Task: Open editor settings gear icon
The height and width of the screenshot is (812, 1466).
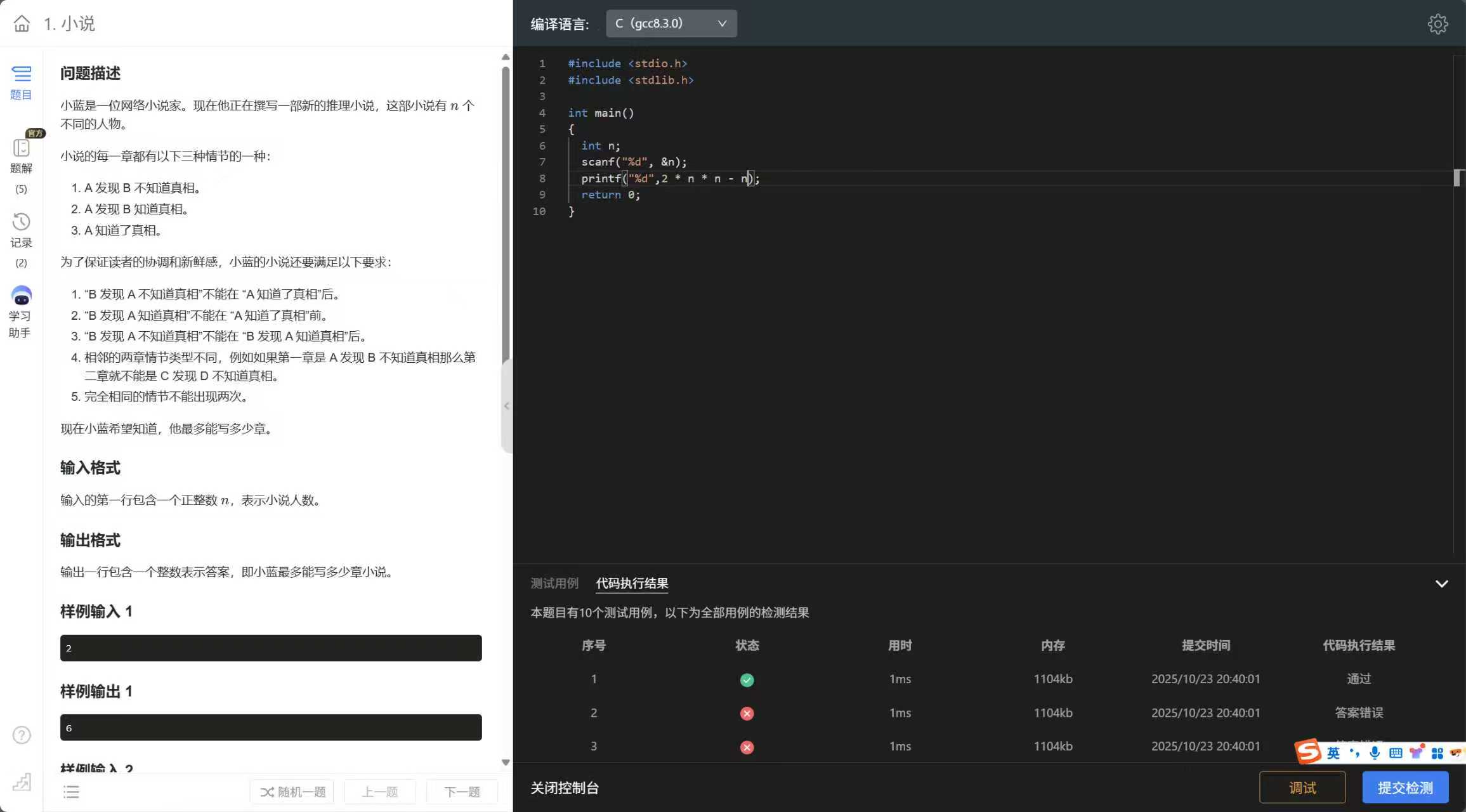Action: pos(1437,24)
